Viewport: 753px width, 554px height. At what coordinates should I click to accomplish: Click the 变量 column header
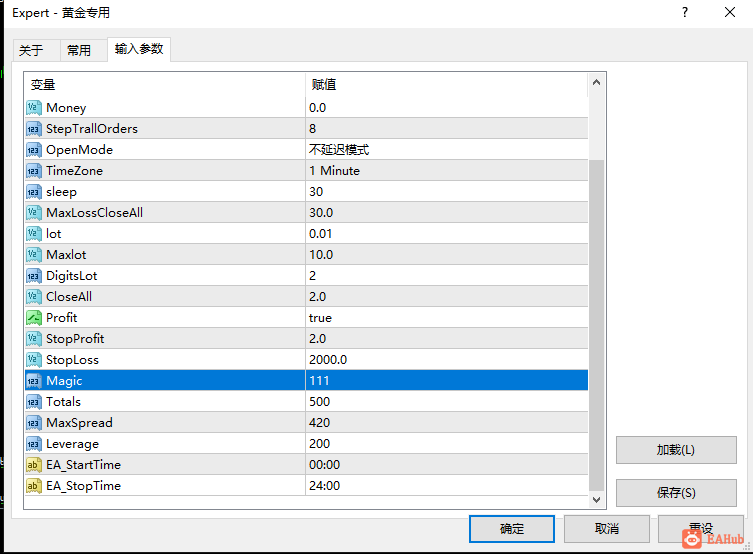click(165, 85)
